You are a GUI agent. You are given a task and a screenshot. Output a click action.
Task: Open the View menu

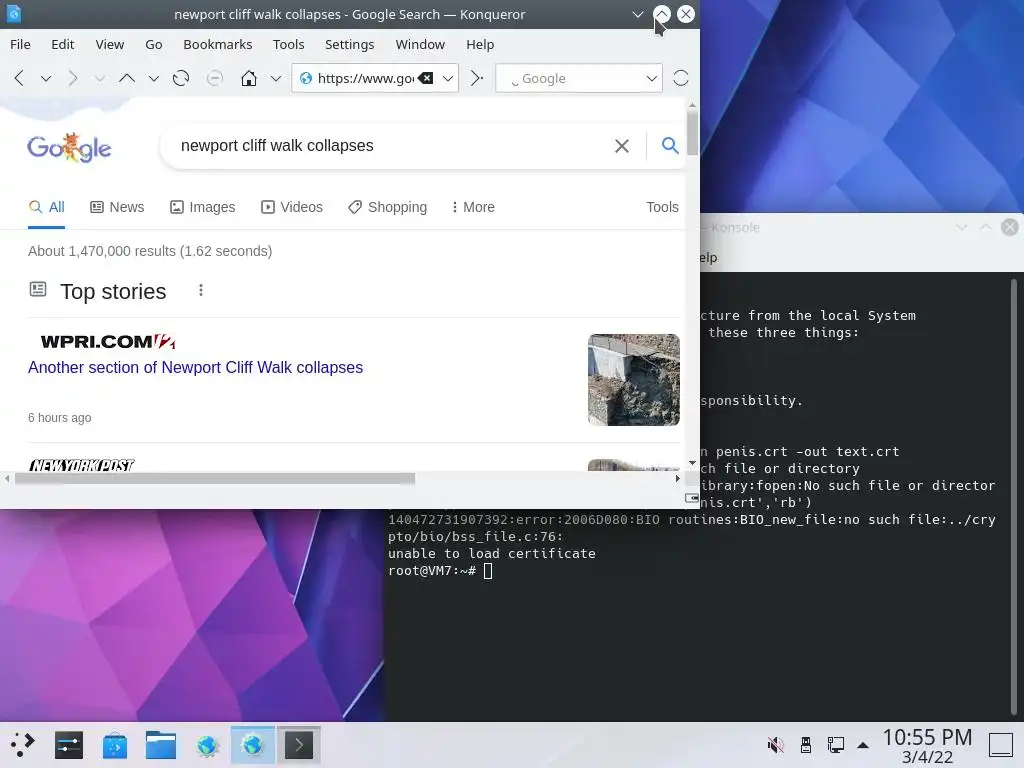pyautogui.click(x=109, y=44)
